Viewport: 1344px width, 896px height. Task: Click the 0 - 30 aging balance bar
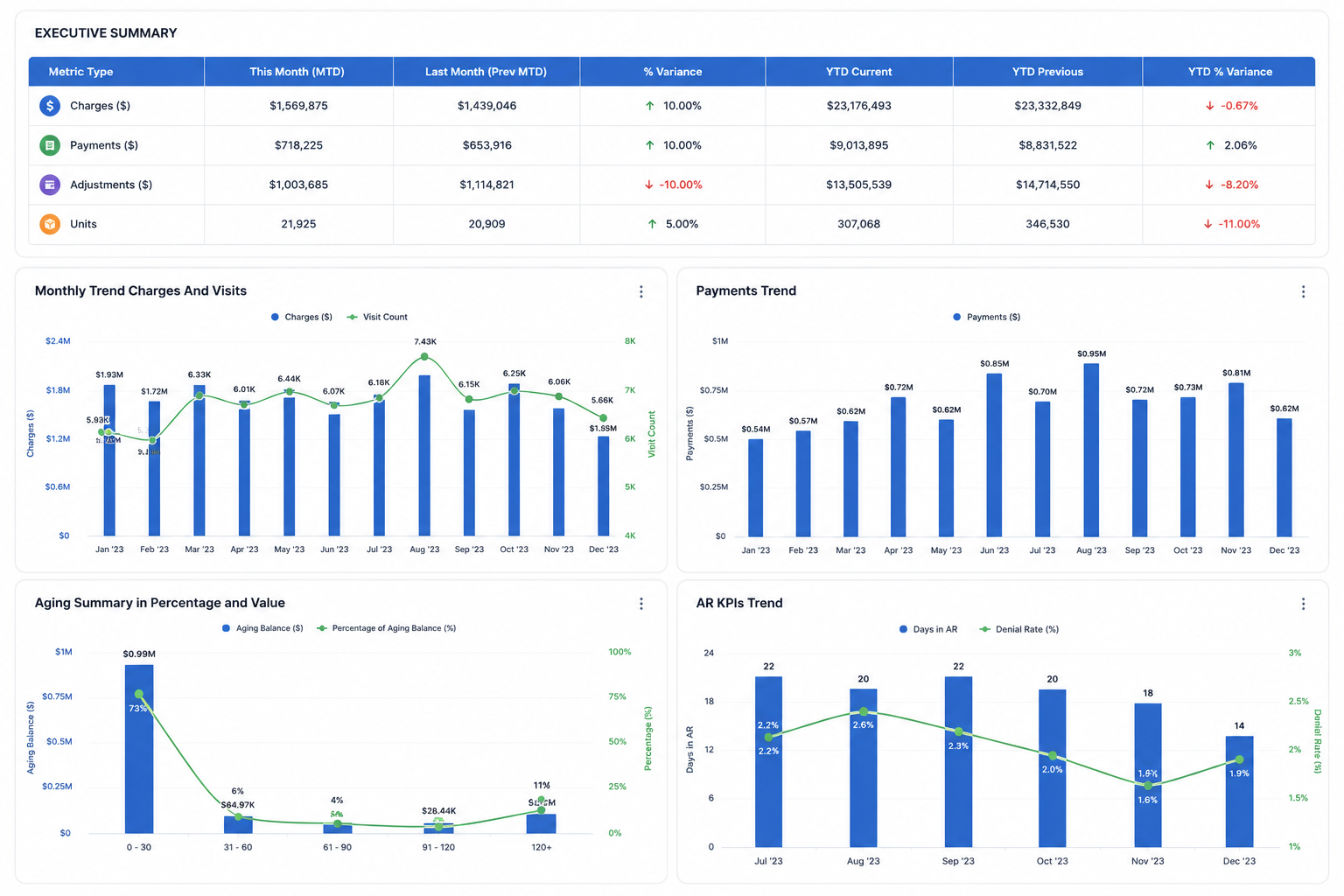click(x=139, y=749)
